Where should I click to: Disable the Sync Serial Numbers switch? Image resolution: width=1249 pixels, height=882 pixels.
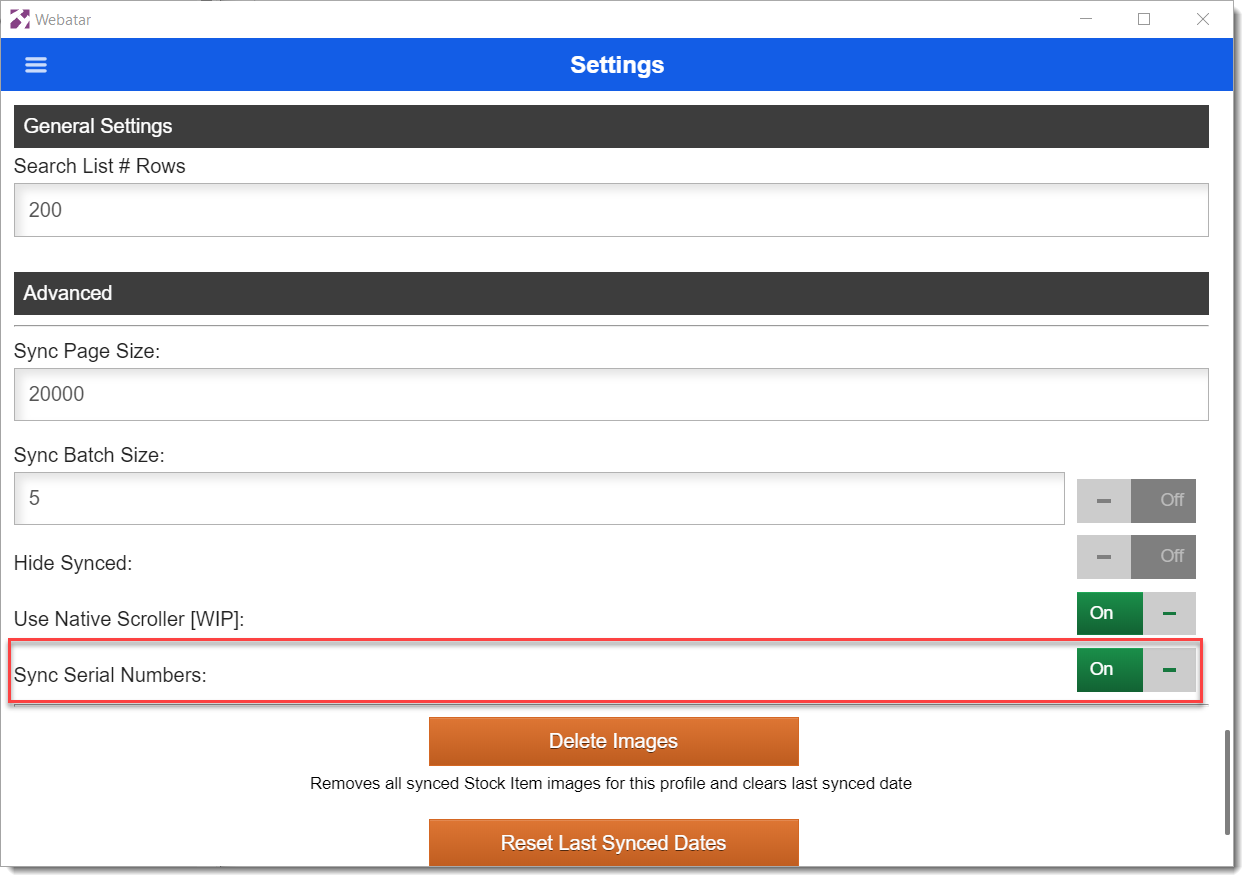pyautogui.click(x=1136, y=670)
